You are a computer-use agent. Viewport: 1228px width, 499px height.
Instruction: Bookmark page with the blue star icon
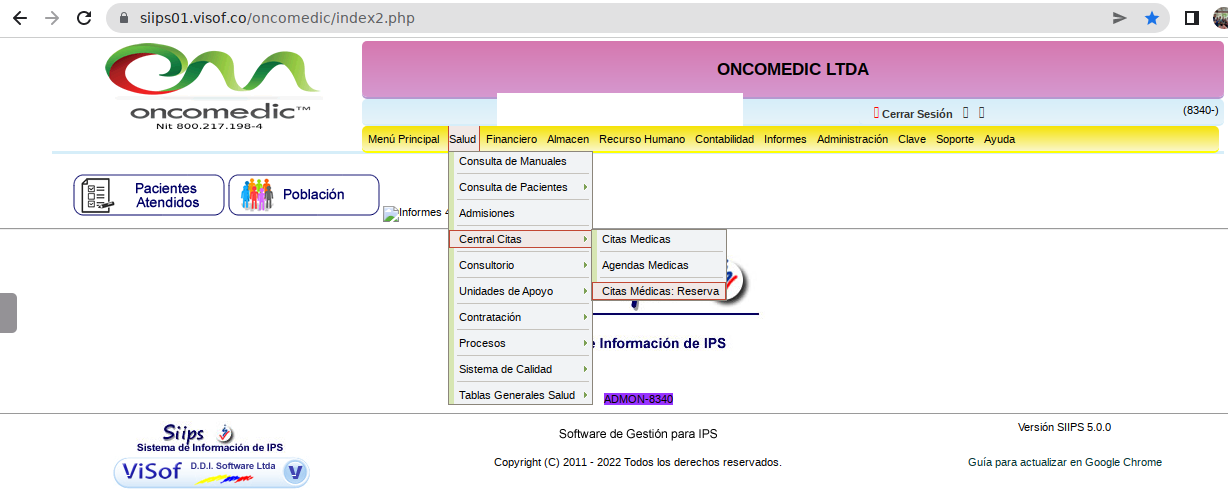1152,18
